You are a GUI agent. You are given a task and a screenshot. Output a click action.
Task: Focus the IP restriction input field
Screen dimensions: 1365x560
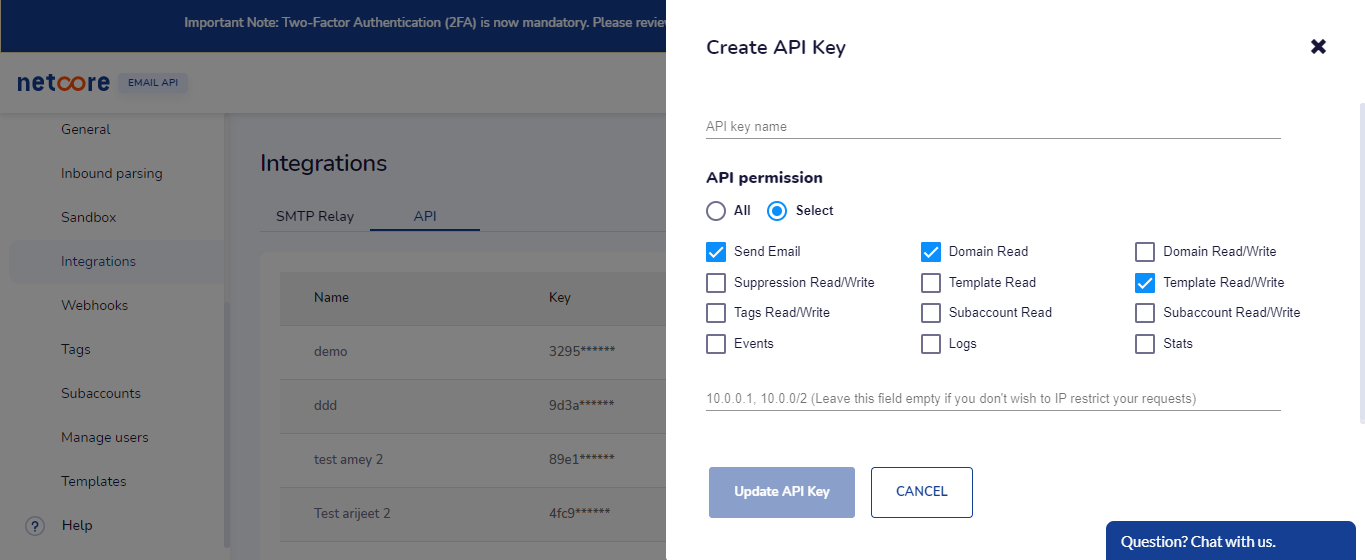point(992,399)
